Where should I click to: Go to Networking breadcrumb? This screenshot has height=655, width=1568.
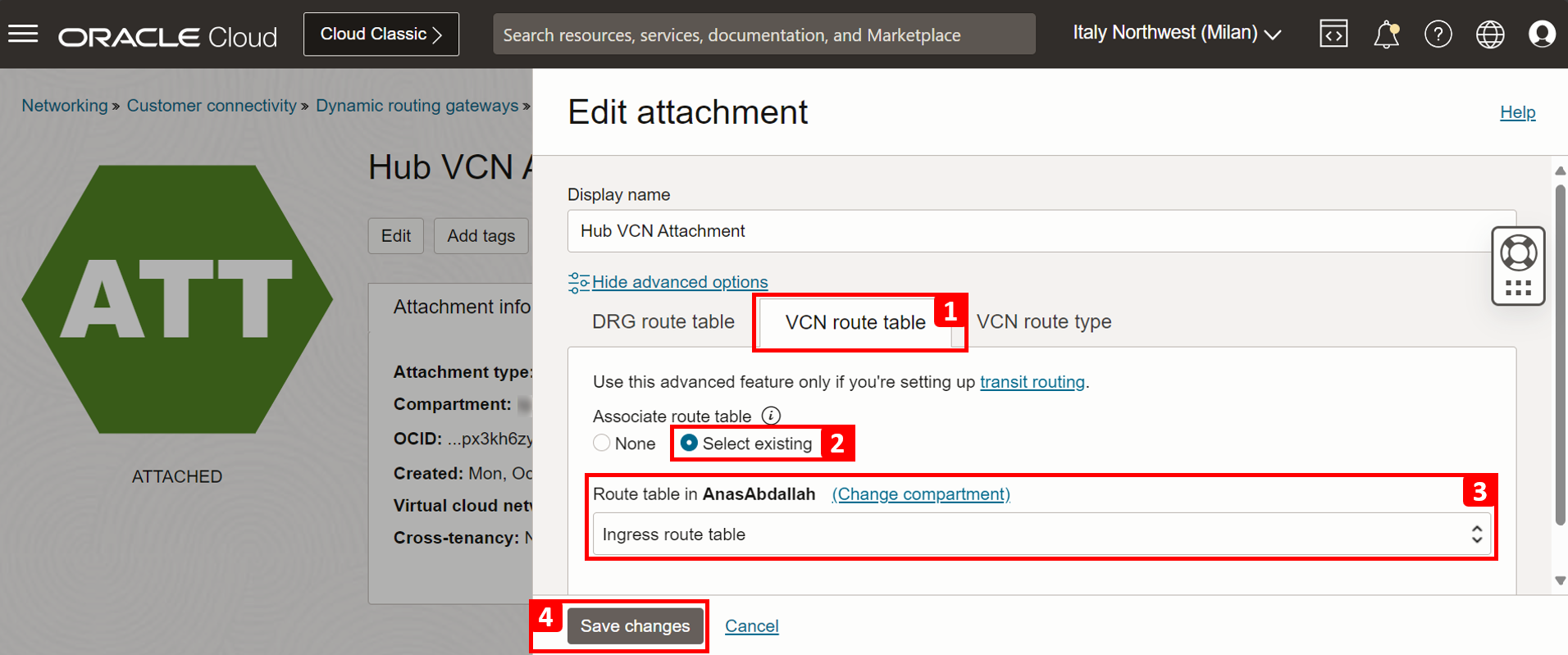tap(65, 106)
